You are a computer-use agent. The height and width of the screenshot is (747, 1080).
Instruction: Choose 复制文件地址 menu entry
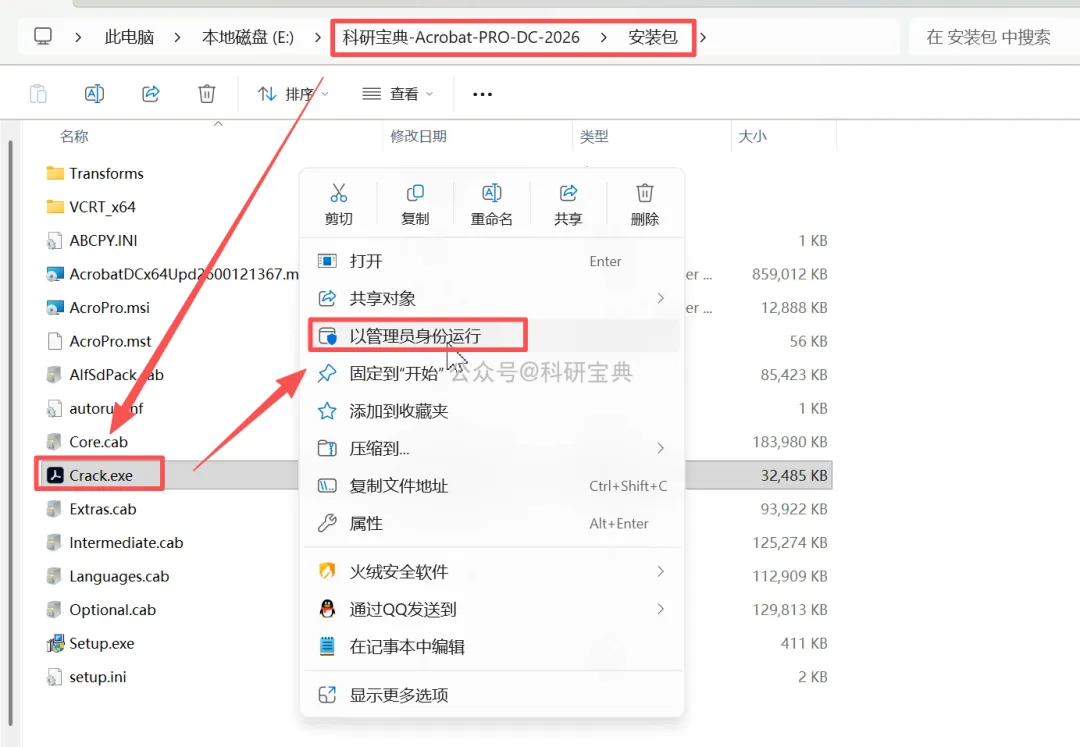point(492,486)
